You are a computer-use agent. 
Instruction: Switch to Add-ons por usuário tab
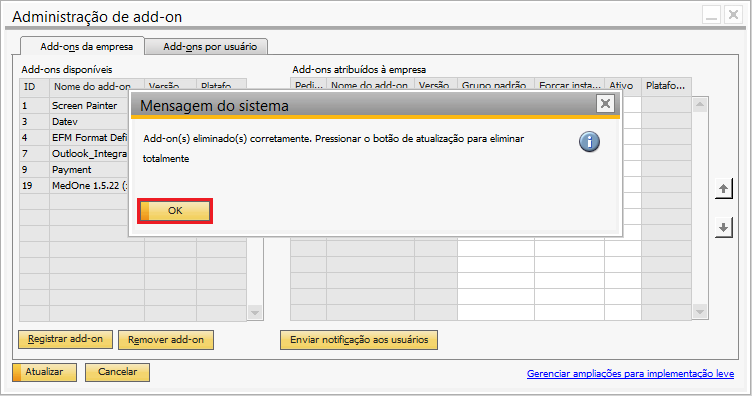(x=207, y=47)
